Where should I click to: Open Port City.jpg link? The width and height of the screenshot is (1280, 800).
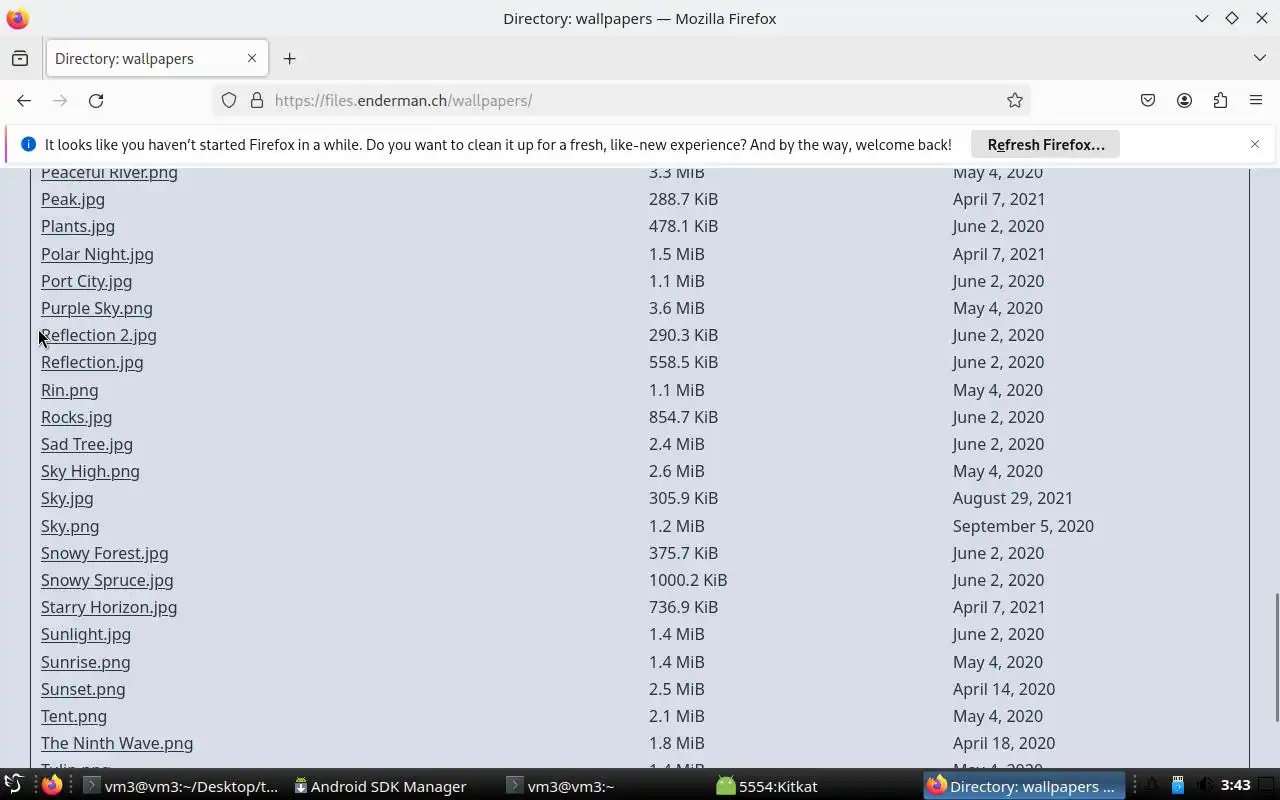tap(86, 281)
